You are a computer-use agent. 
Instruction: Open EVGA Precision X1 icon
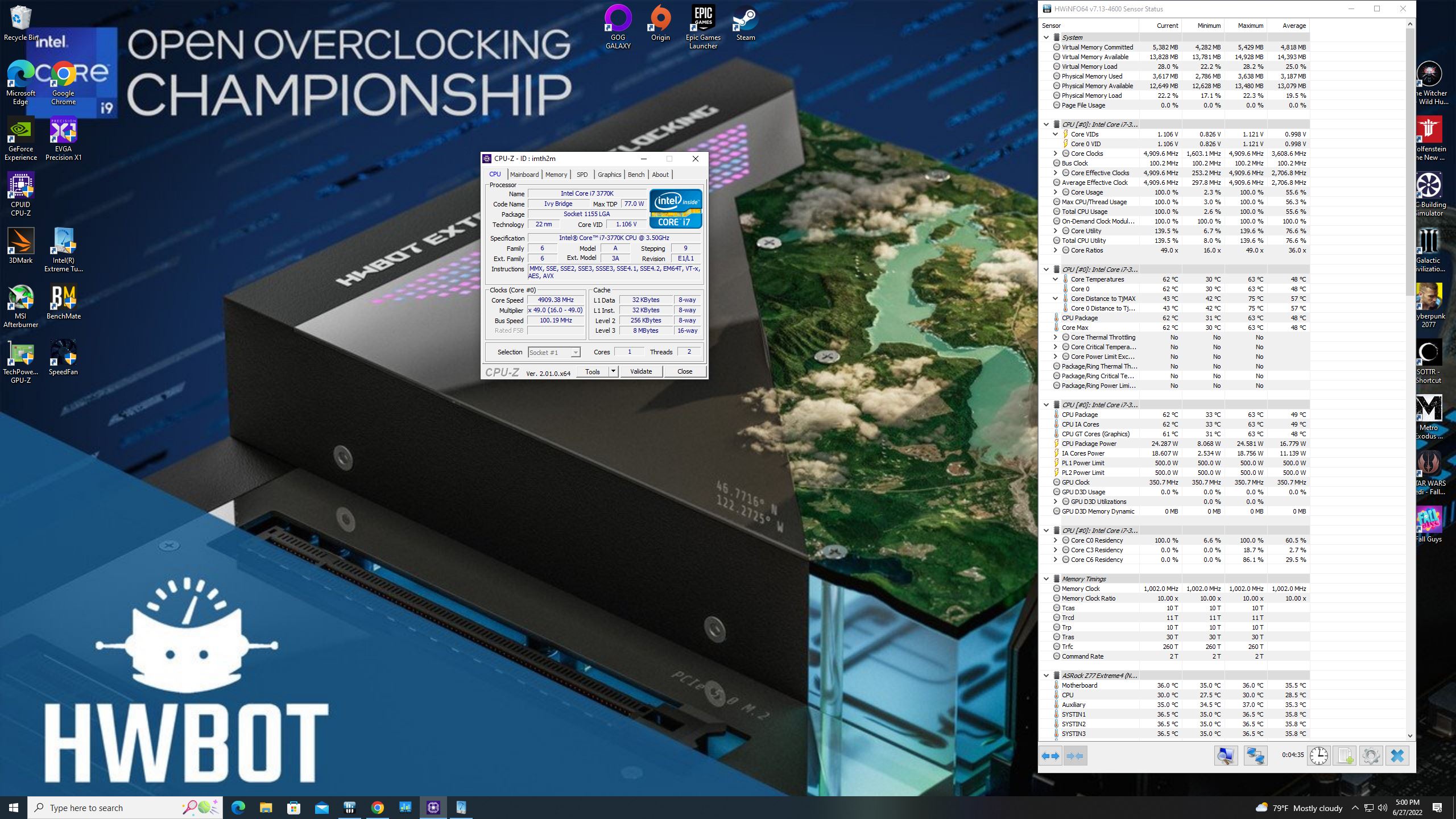click(63, 139)
